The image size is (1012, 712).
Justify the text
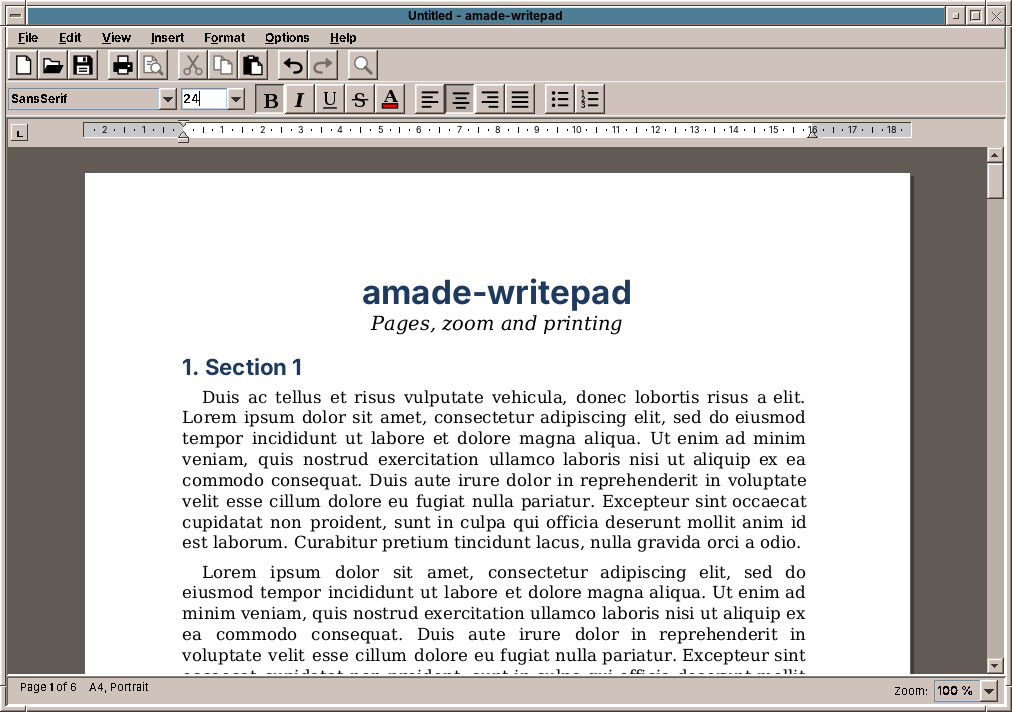click(x=520, y=99)
